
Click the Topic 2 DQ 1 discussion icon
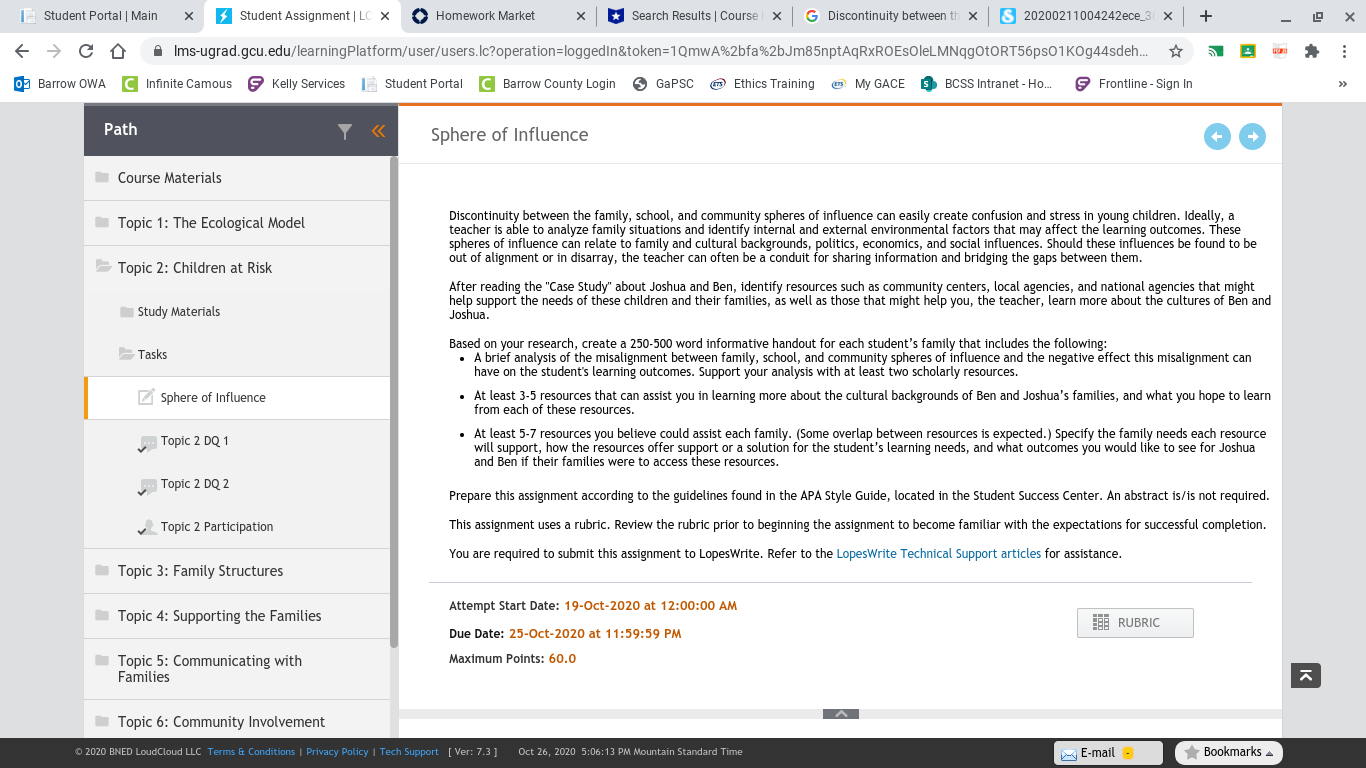148,442
